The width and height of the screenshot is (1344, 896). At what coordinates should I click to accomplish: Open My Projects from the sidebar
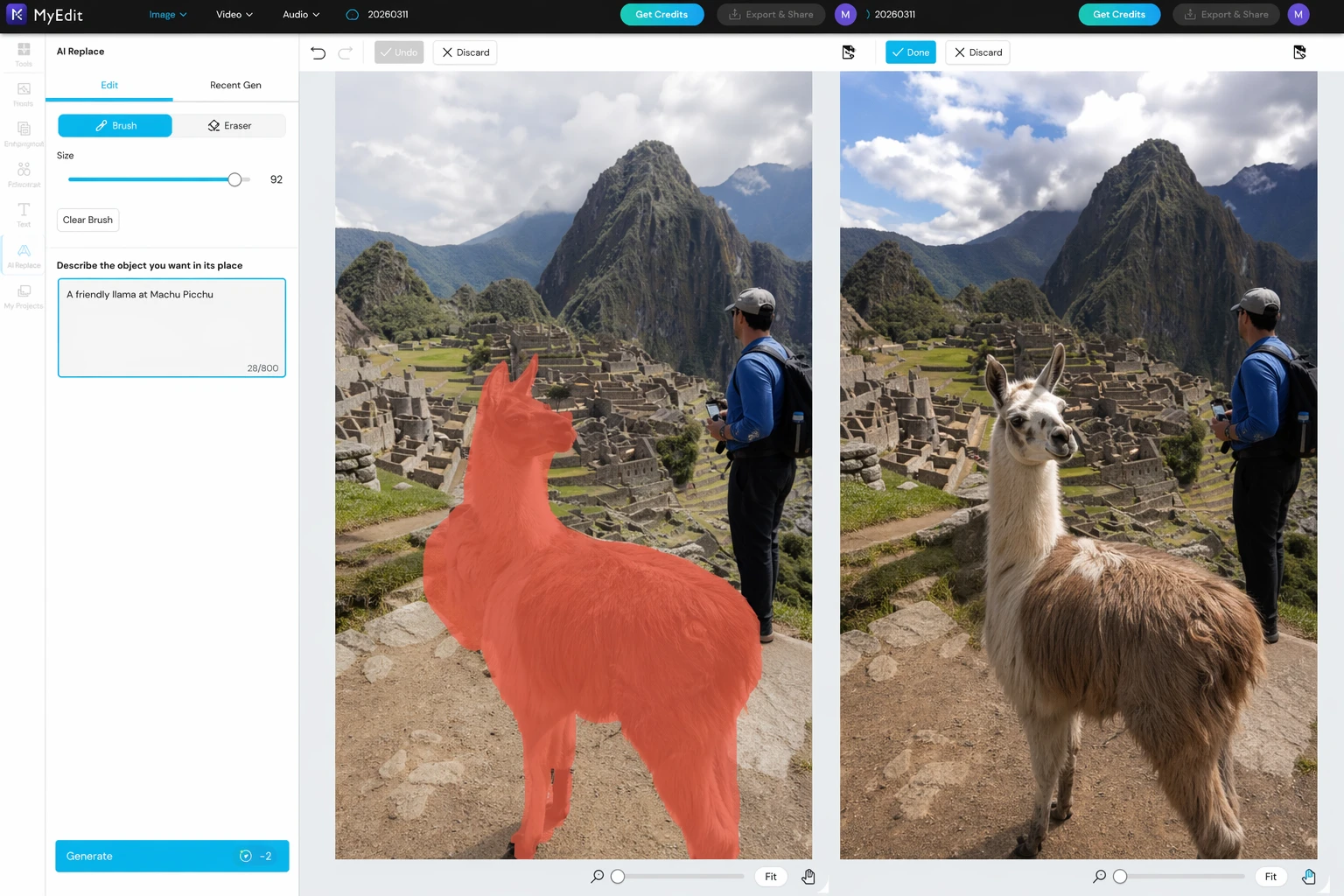24,296
